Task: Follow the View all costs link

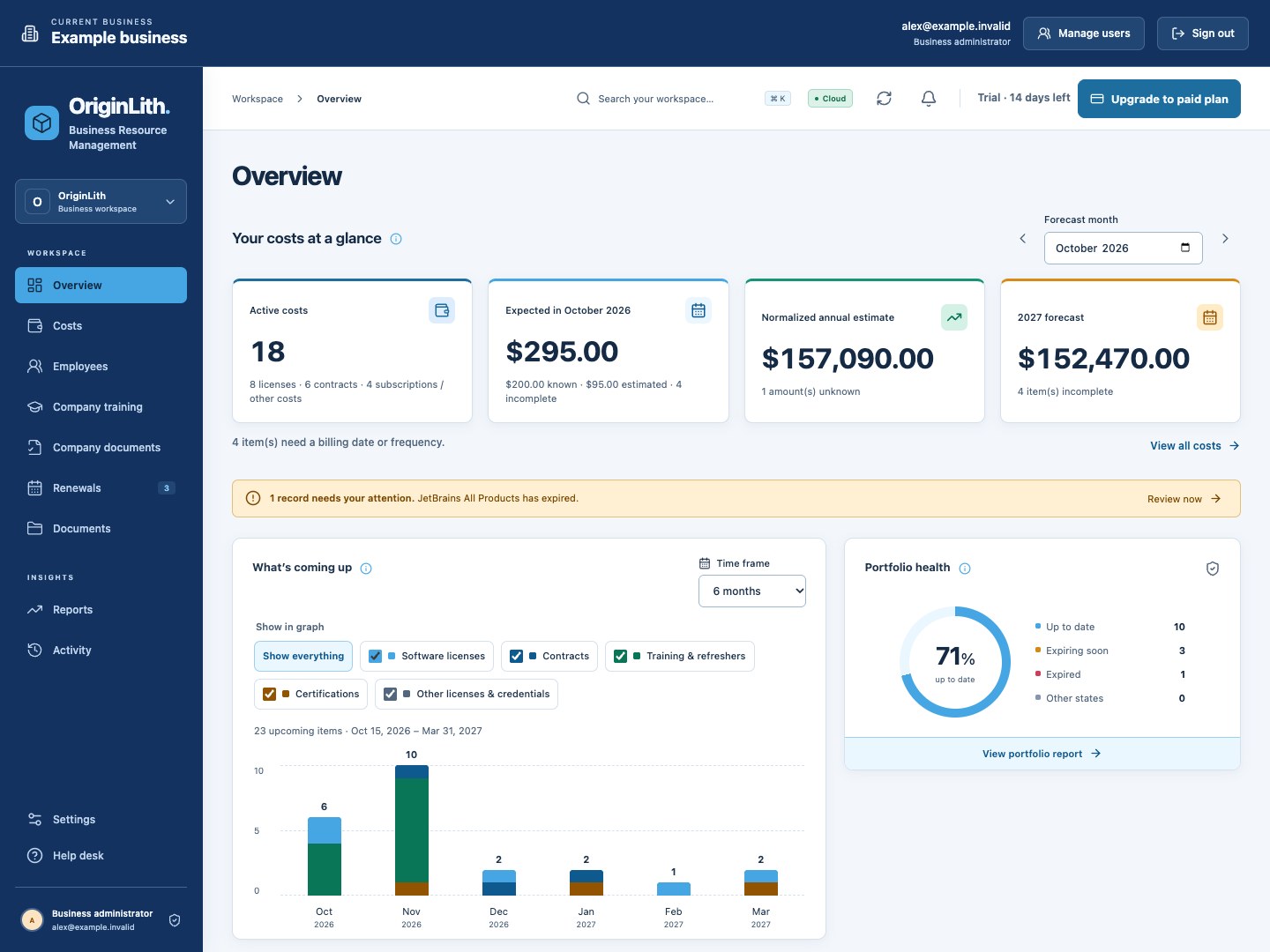Action: click(1195, 446)
